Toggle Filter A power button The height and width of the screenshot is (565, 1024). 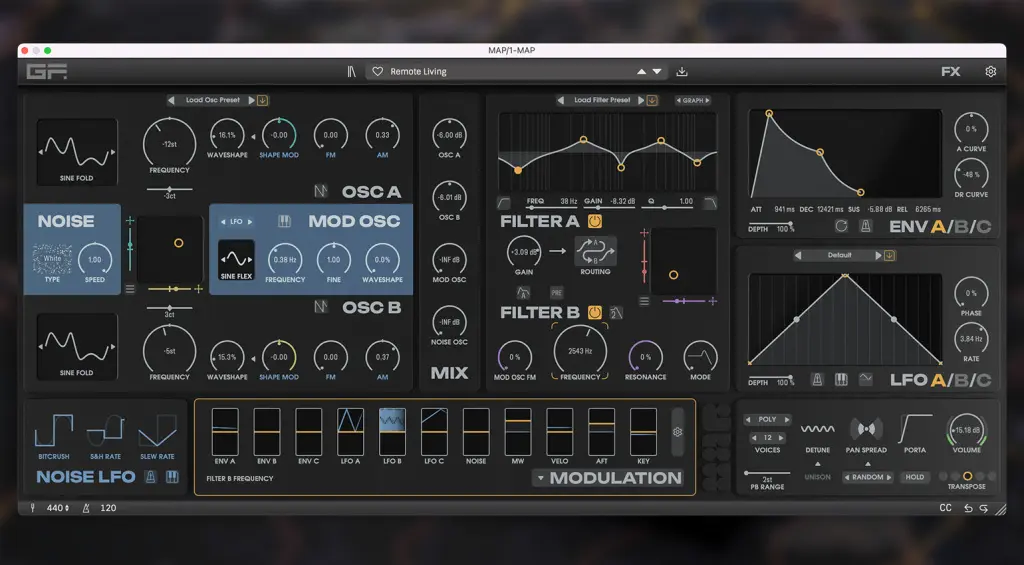tap(594, 221)
